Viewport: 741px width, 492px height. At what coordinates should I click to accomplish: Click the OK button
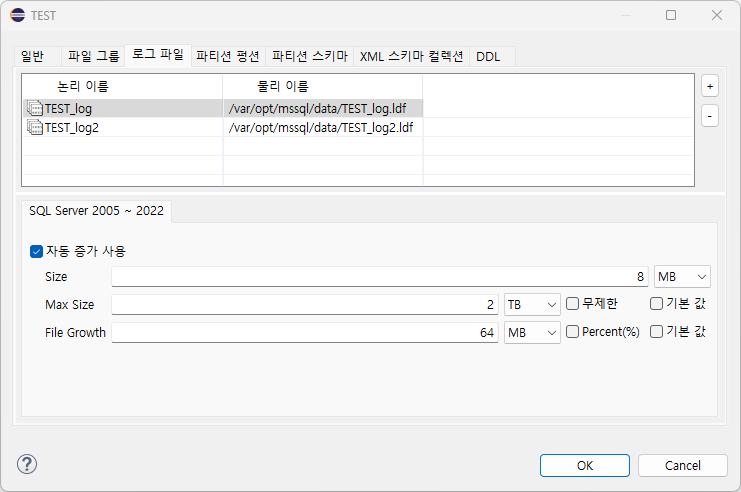click(x=585, y=466)
